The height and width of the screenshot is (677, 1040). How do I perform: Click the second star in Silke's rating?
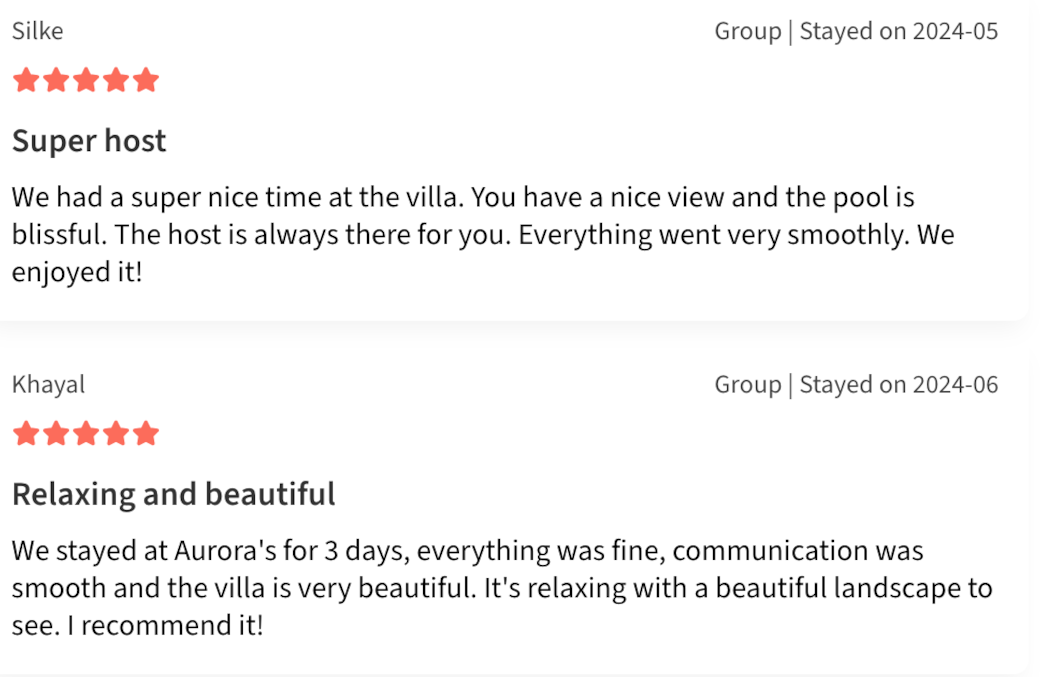coord(56,80)
